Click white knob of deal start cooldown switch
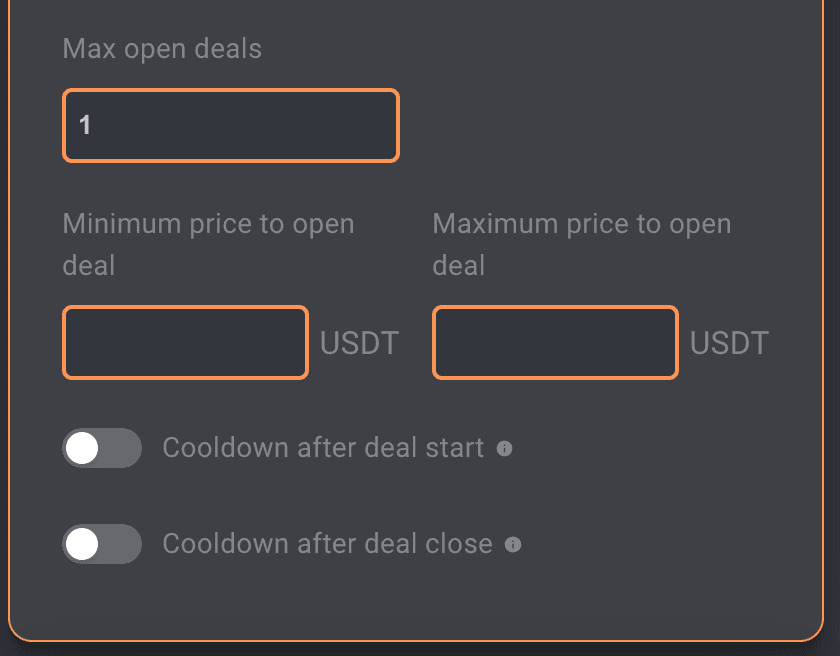 click(82, 448)
